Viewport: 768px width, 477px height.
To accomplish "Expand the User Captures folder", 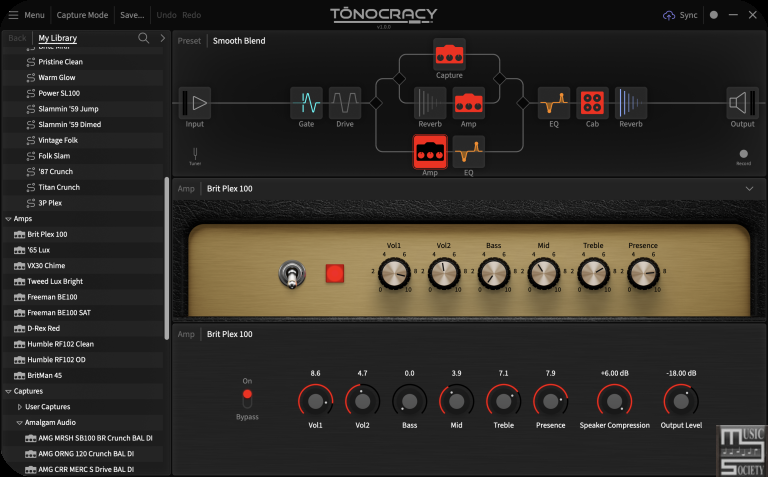I will click(20, 407).
